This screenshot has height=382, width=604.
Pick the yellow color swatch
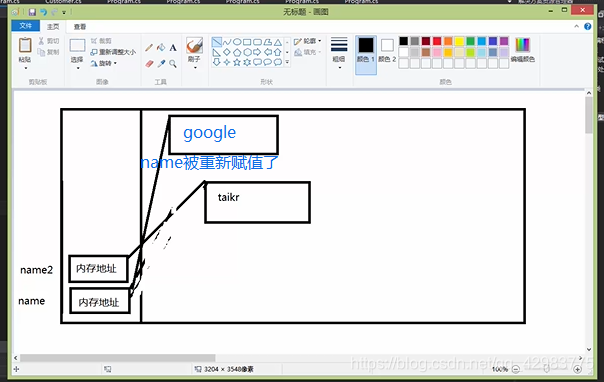(459, 41)
